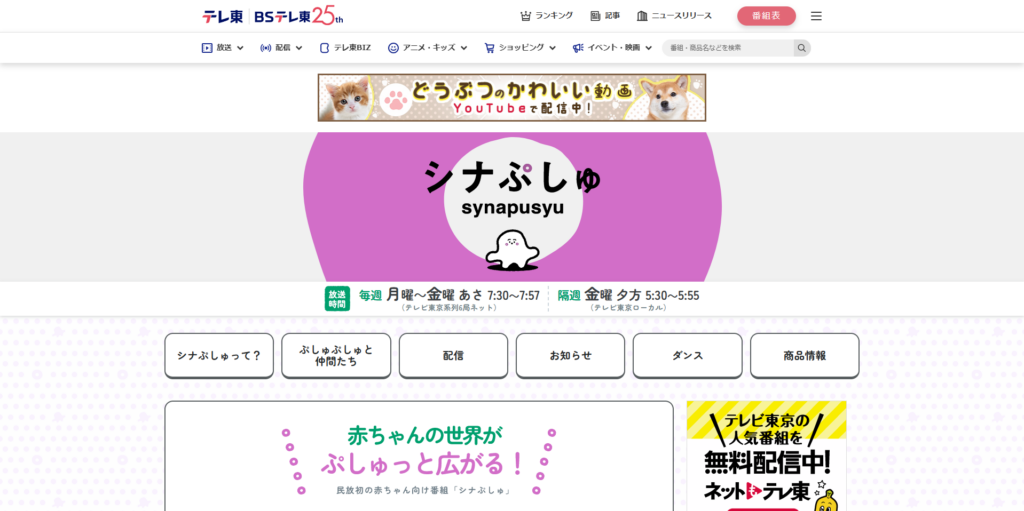Expand the 放送 dropdown menu
The width and height of the screenshot is (1024, 511).
(223, 48)
